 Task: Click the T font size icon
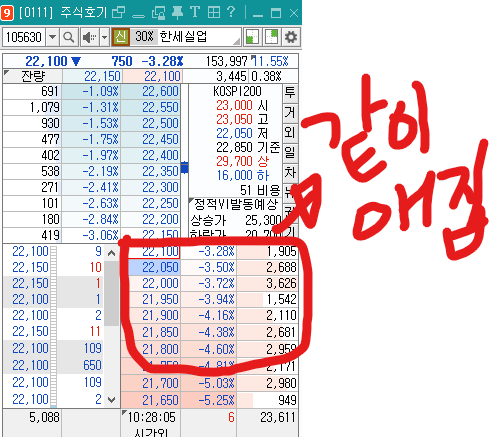pyautogui.click(x=195, y=13)
